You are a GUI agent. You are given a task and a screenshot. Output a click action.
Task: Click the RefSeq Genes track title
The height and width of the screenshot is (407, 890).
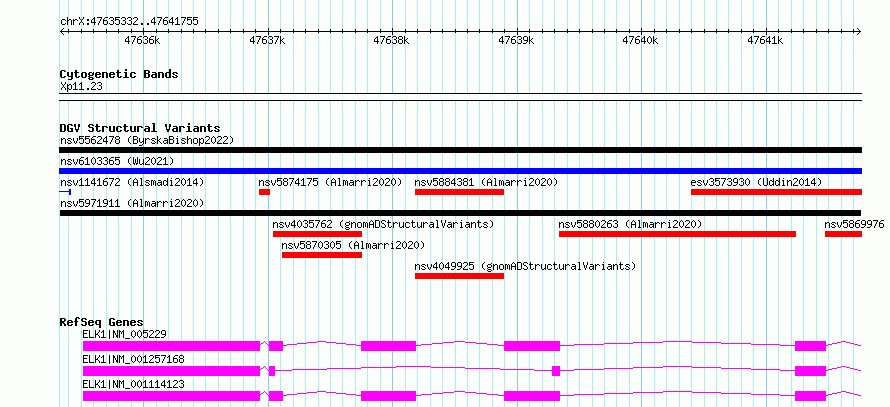pos(102,322)
